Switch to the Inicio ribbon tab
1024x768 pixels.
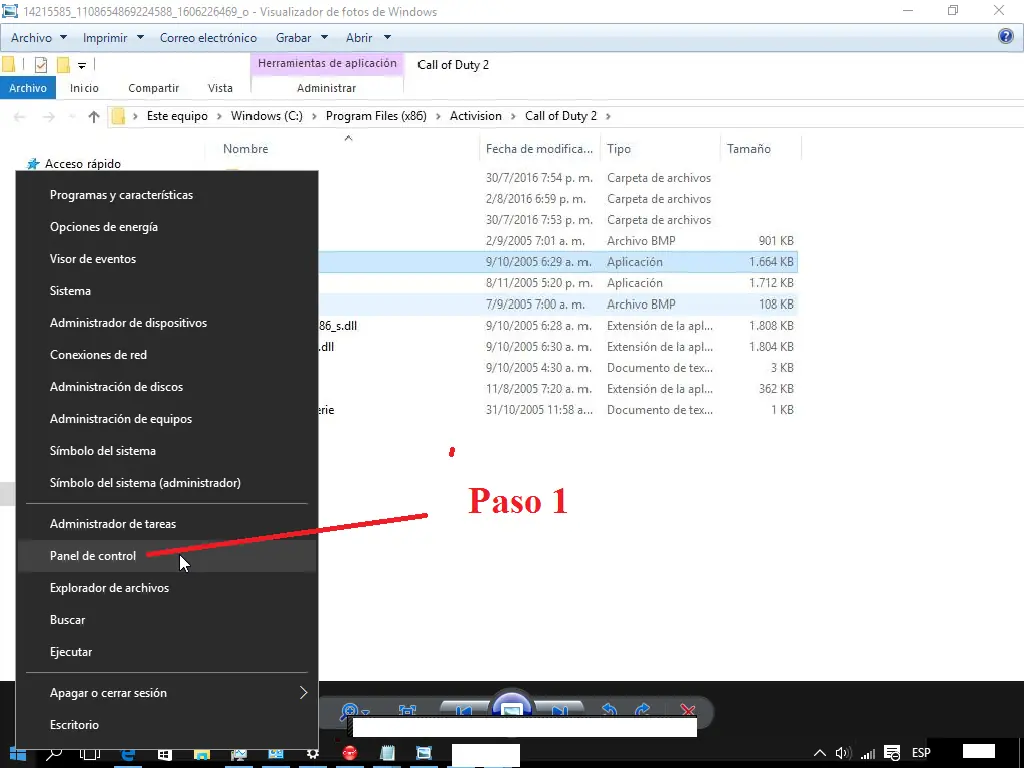tap(84, 88)
